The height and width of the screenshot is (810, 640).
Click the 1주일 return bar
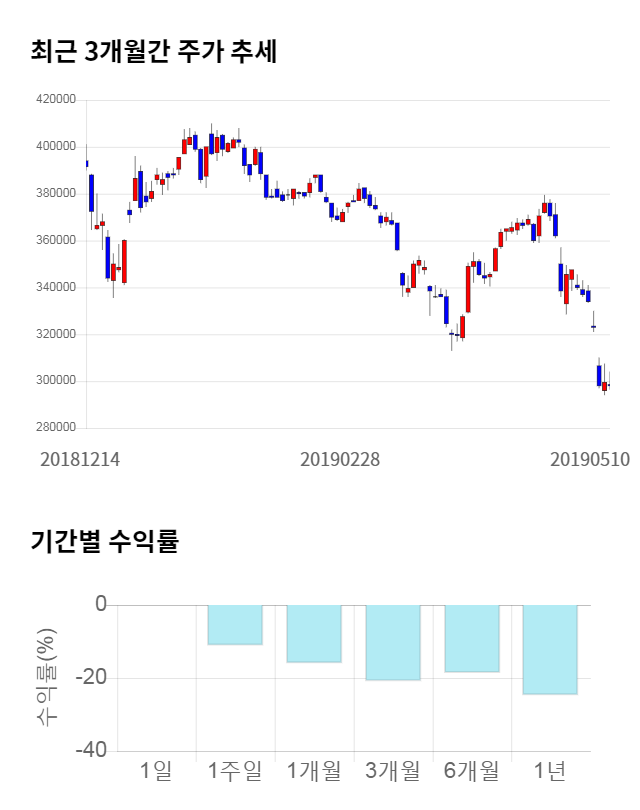click(x=235, y=625)
